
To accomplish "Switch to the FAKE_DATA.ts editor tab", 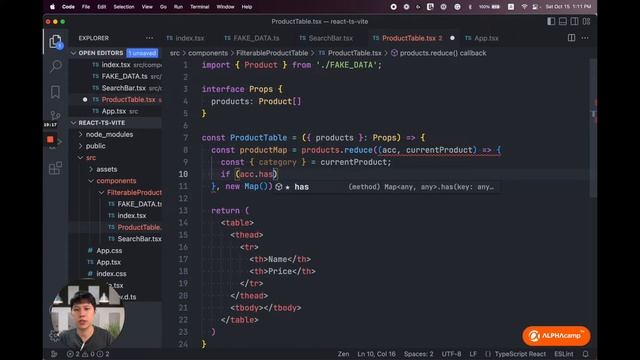I will pyautogui.click(x=251, y=38).
